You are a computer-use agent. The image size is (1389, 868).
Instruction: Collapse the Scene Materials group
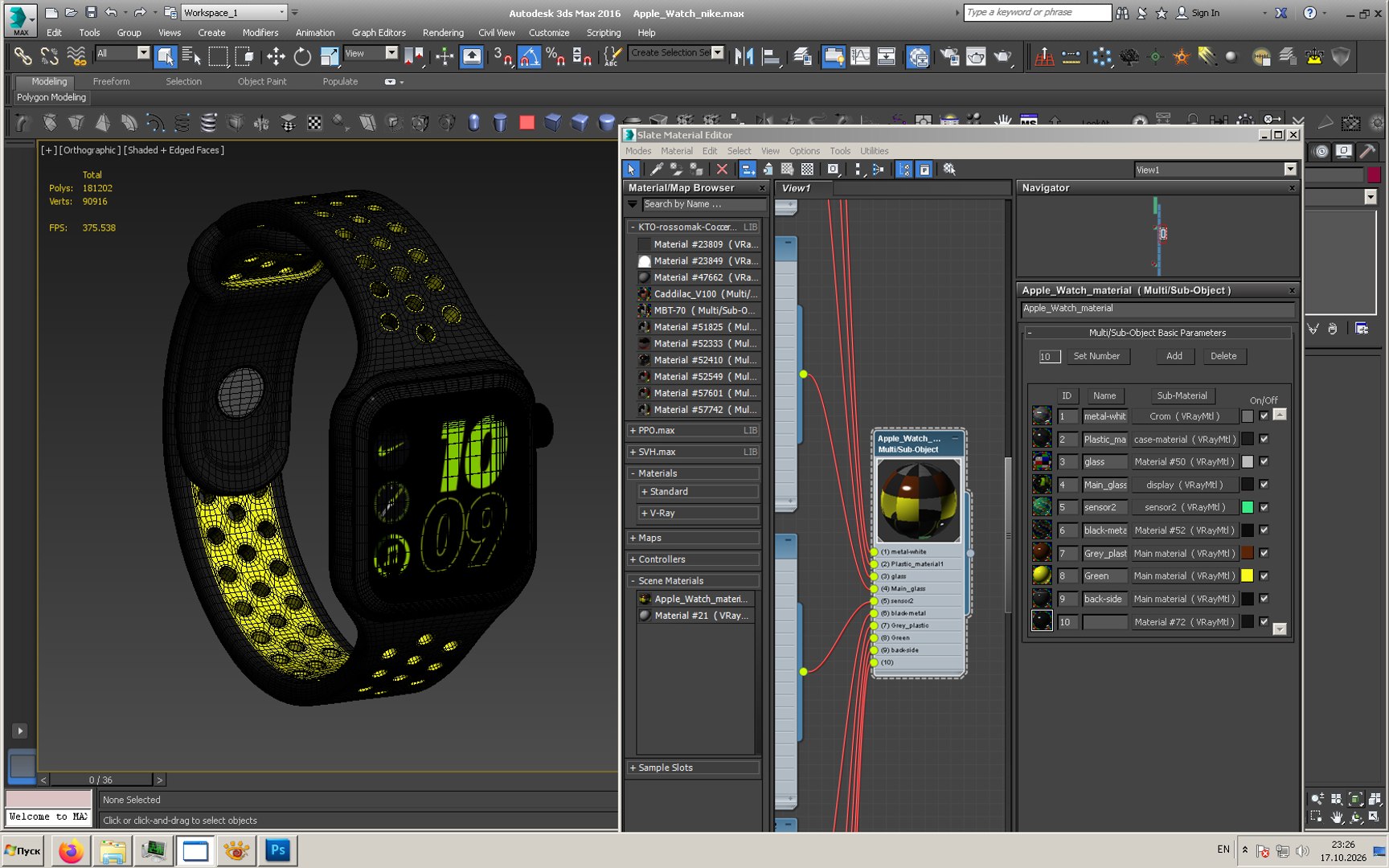[693, 580]
